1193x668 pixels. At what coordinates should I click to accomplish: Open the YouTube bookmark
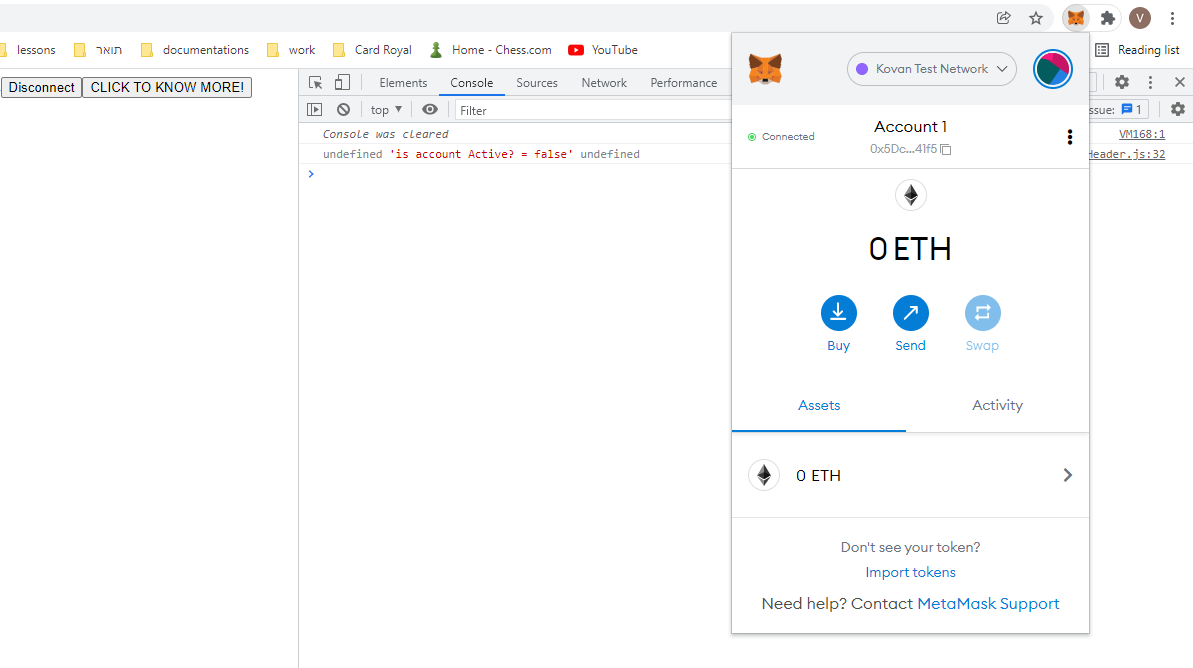click(603, 49)
